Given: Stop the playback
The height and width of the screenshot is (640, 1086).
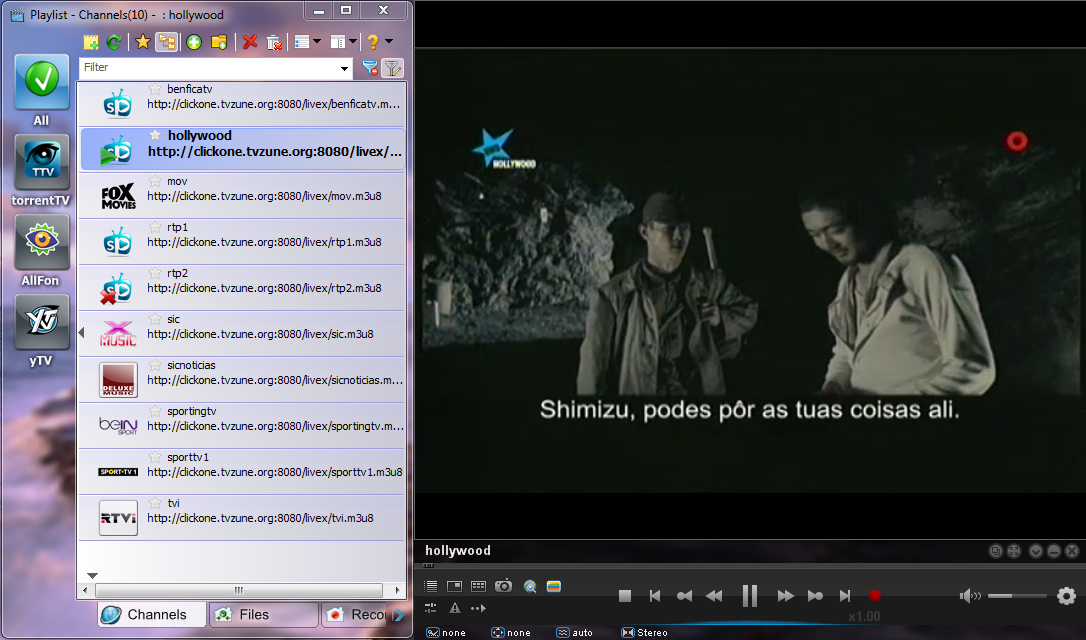Looking at the screenshot, I should (x=625, y=596).
